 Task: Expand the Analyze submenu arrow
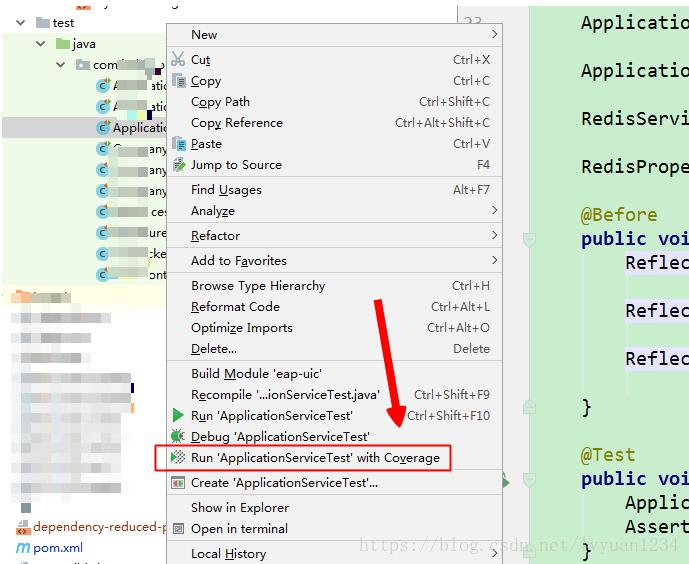tap(495, 210)
